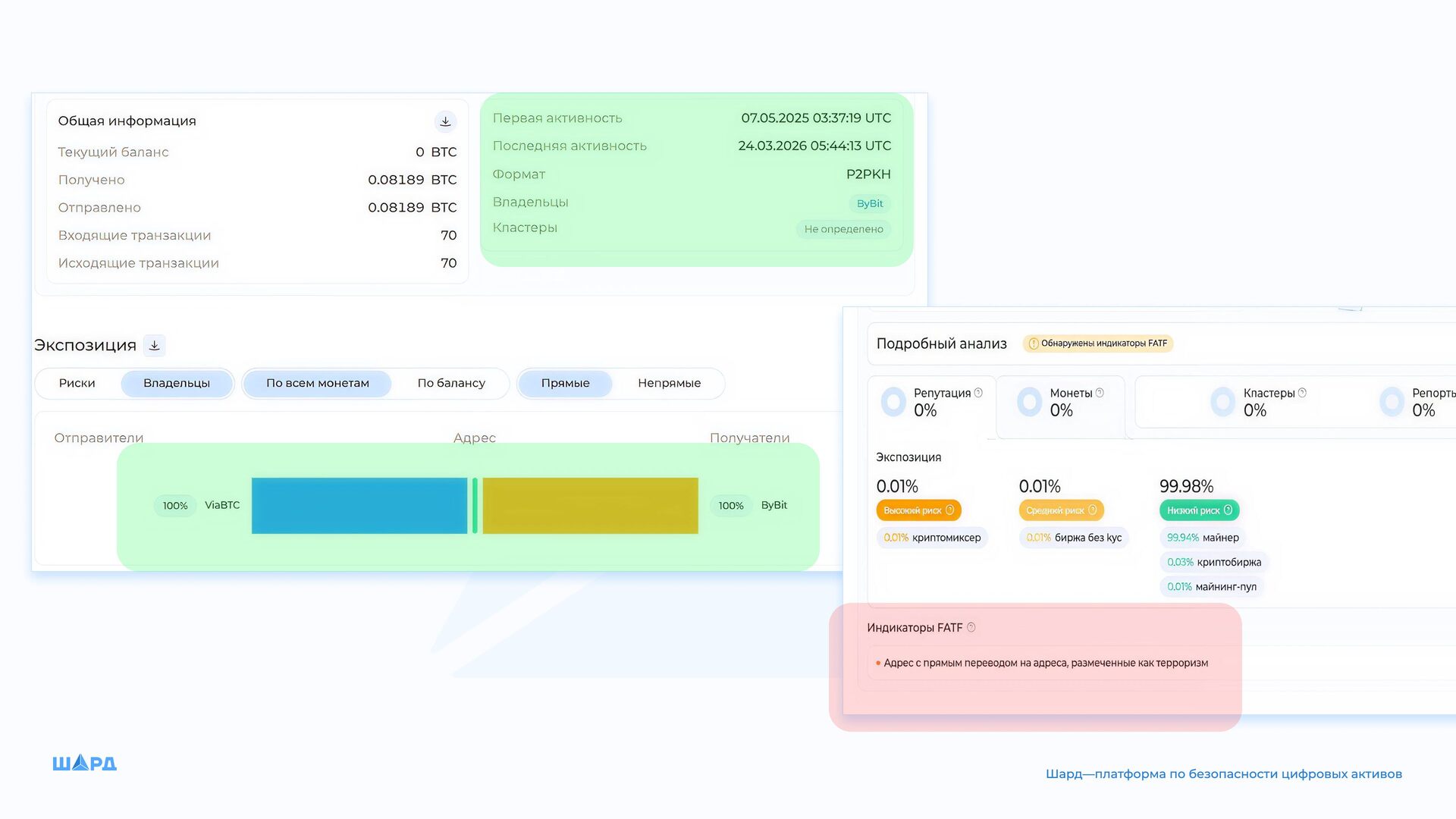The height and width of the screenshot is (819, 1456).
Task: Click the info icon beside Кластеры
Action: pos(1302,393)
